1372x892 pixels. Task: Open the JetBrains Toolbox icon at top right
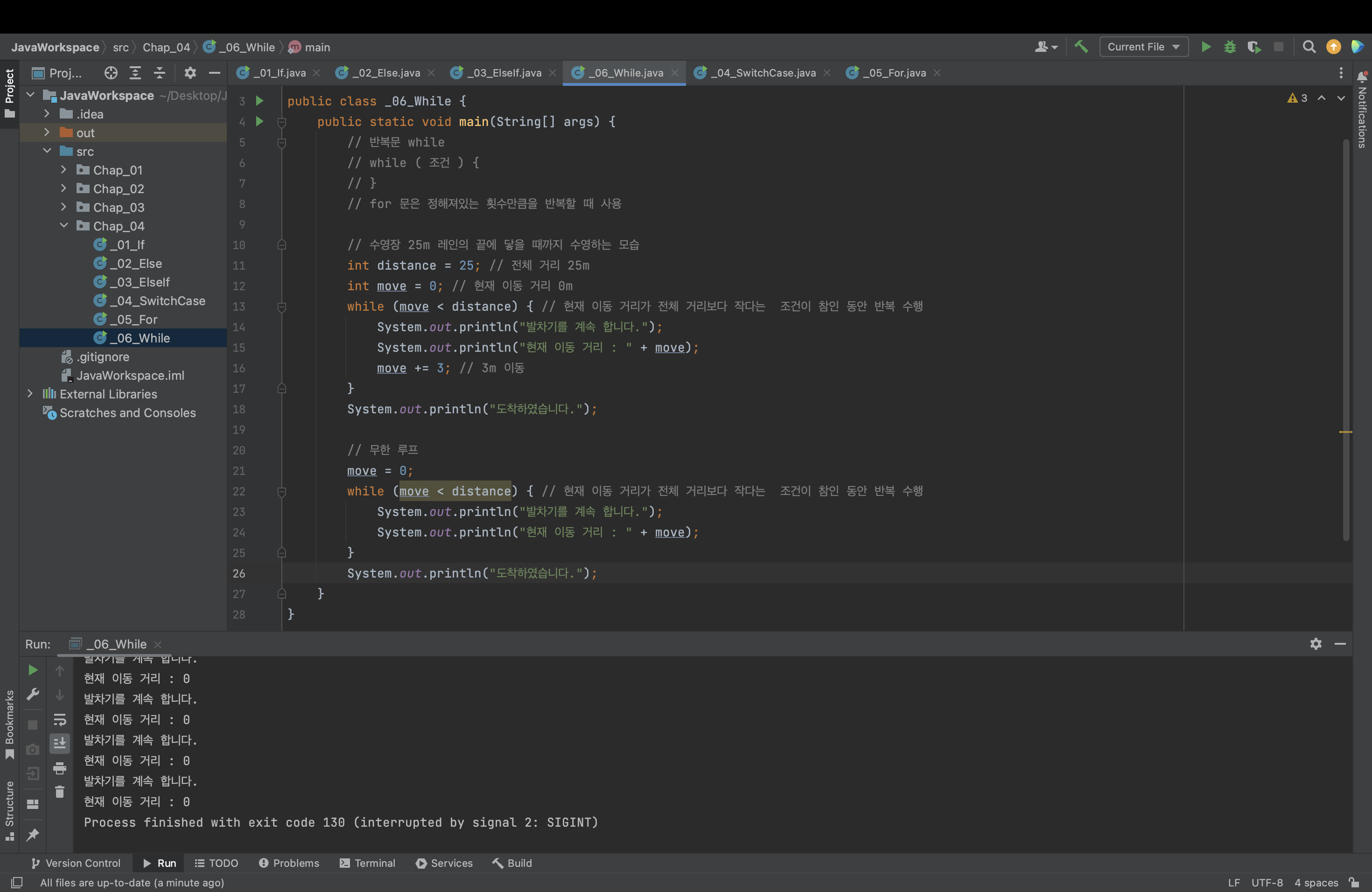(1357, 47)
